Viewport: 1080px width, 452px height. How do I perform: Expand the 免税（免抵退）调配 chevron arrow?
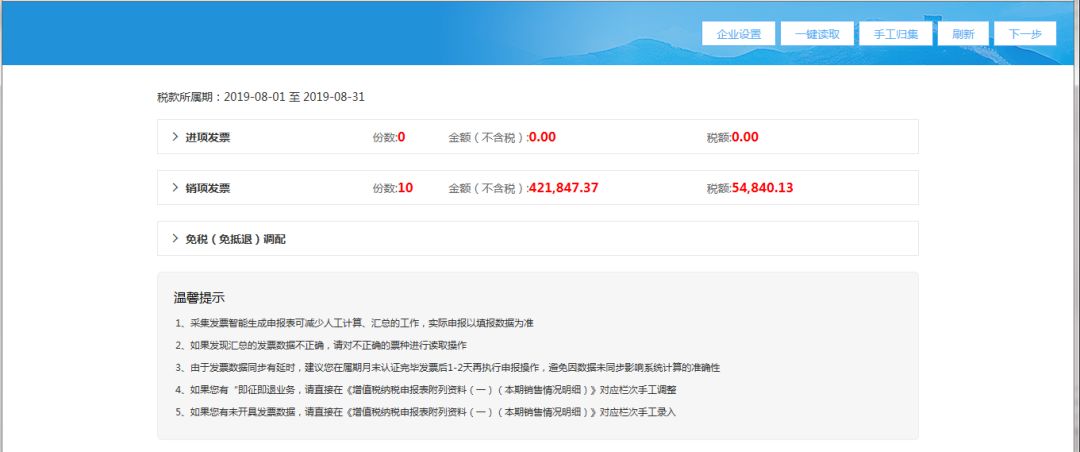(x=175, y=239)
